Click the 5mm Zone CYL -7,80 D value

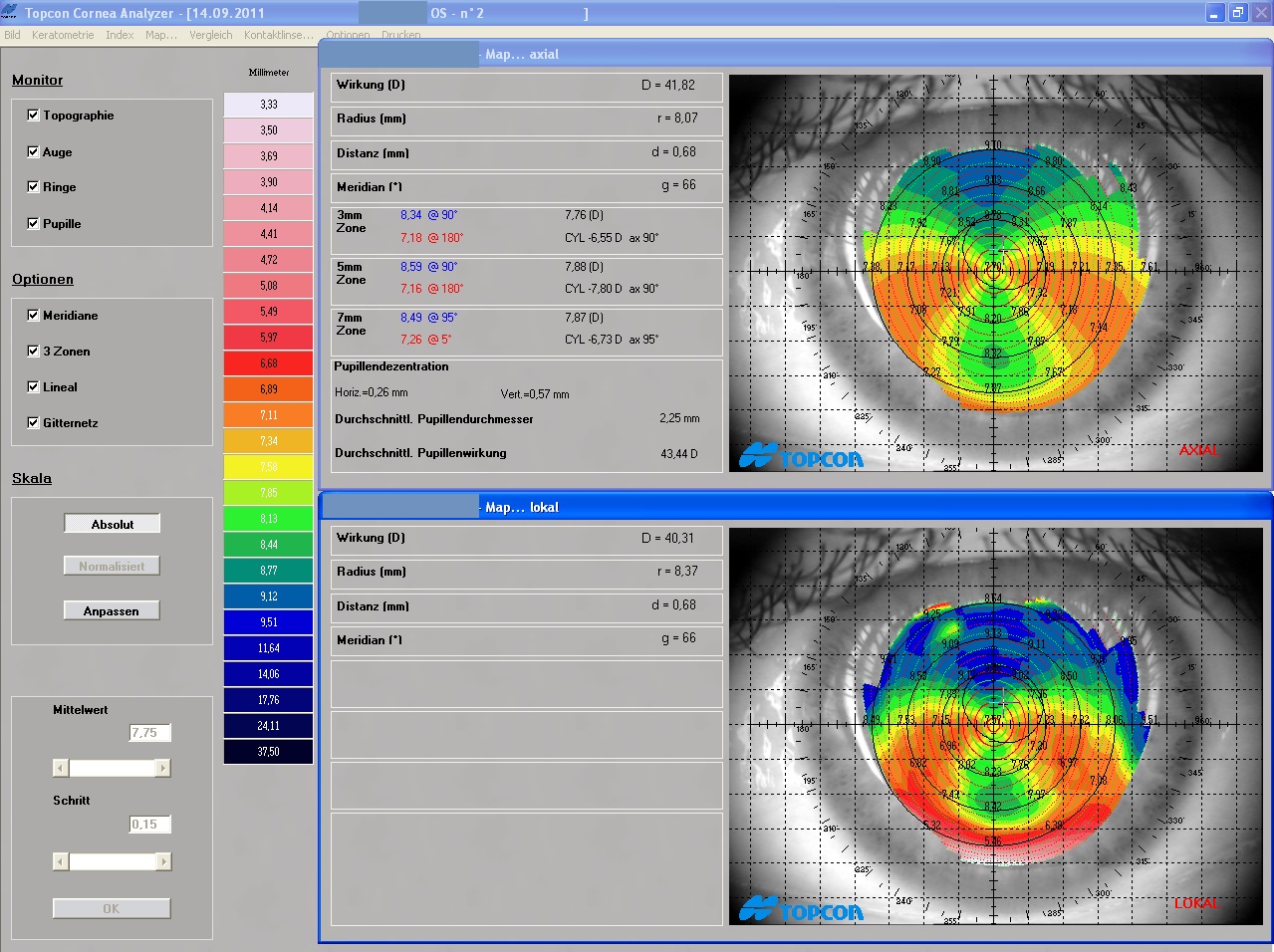coord(612,289)
